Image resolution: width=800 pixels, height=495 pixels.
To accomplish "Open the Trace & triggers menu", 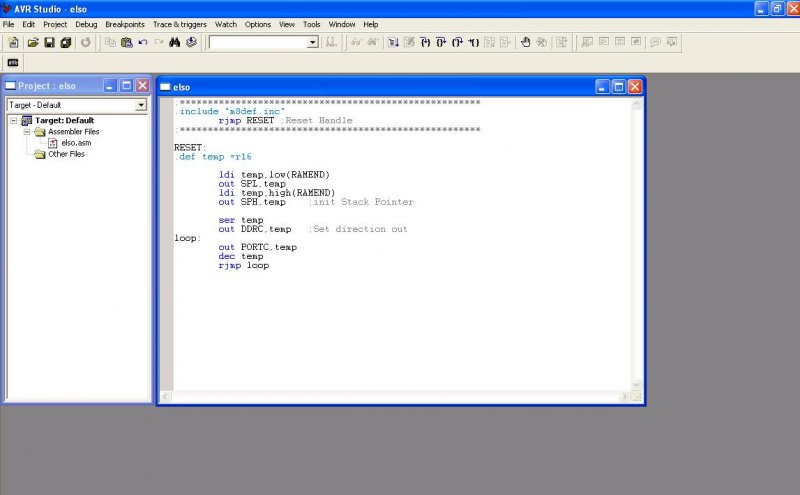I will point(180,24).
